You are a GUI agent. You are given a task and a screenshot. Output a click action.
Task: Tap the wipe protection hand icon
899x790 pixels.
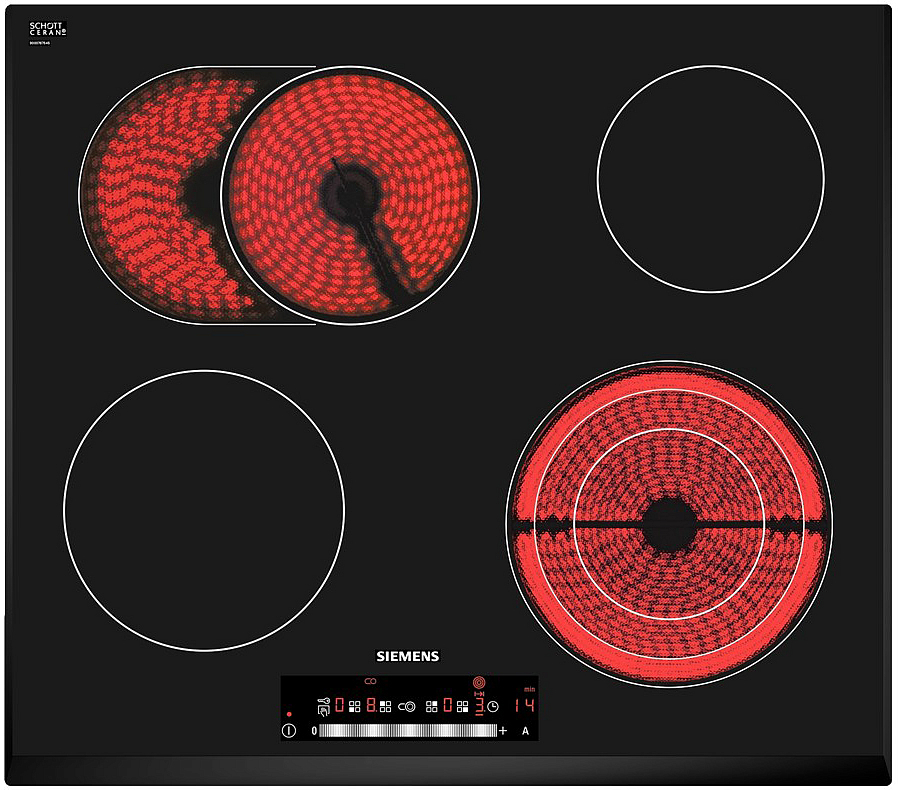tap(322, 712)
